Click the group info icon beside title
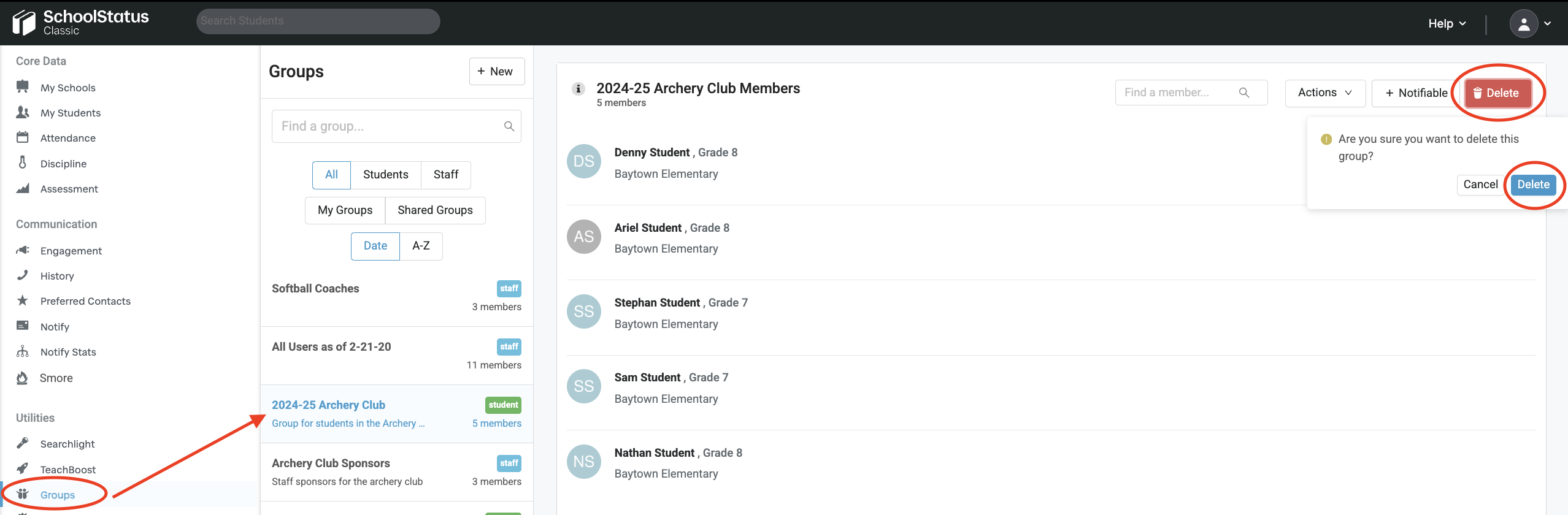Image resolution: width=1568 pixels, height=515 pixels. coord(578,89)
